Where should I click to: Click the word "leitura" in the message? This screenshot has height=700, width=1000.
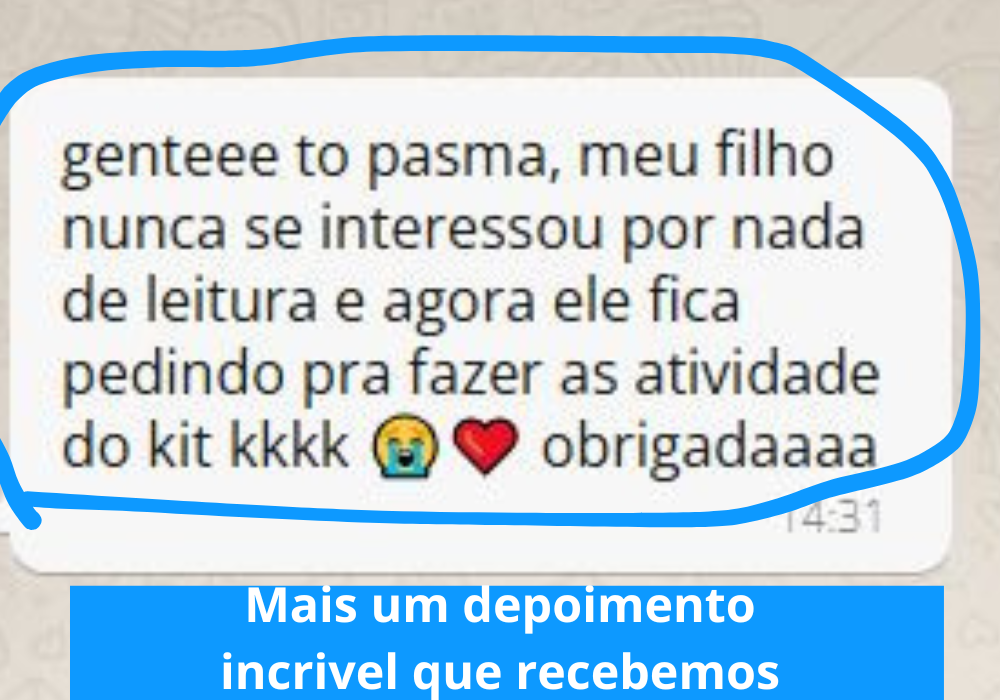click(231, 301)
